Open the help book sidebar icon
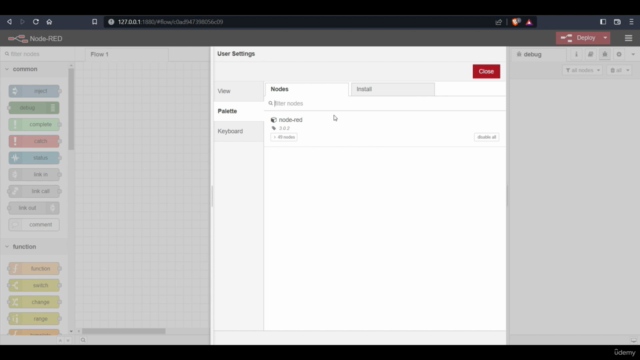 [x=590, y=54]
